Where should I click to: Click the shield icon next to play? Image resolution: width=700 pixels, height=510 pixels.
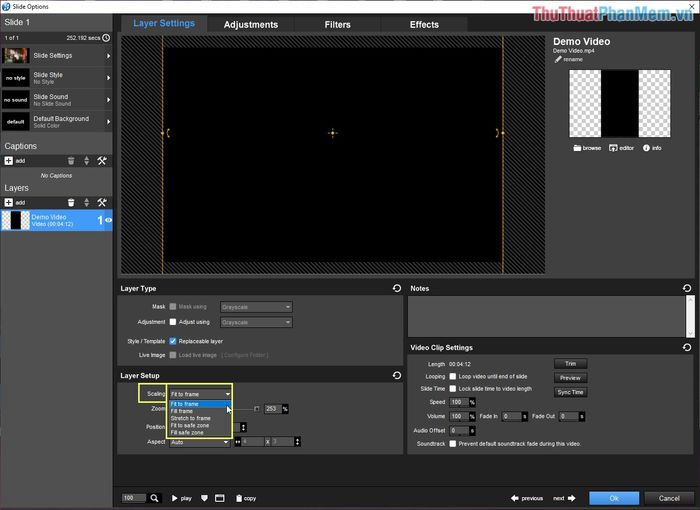(x=204, y=498)
